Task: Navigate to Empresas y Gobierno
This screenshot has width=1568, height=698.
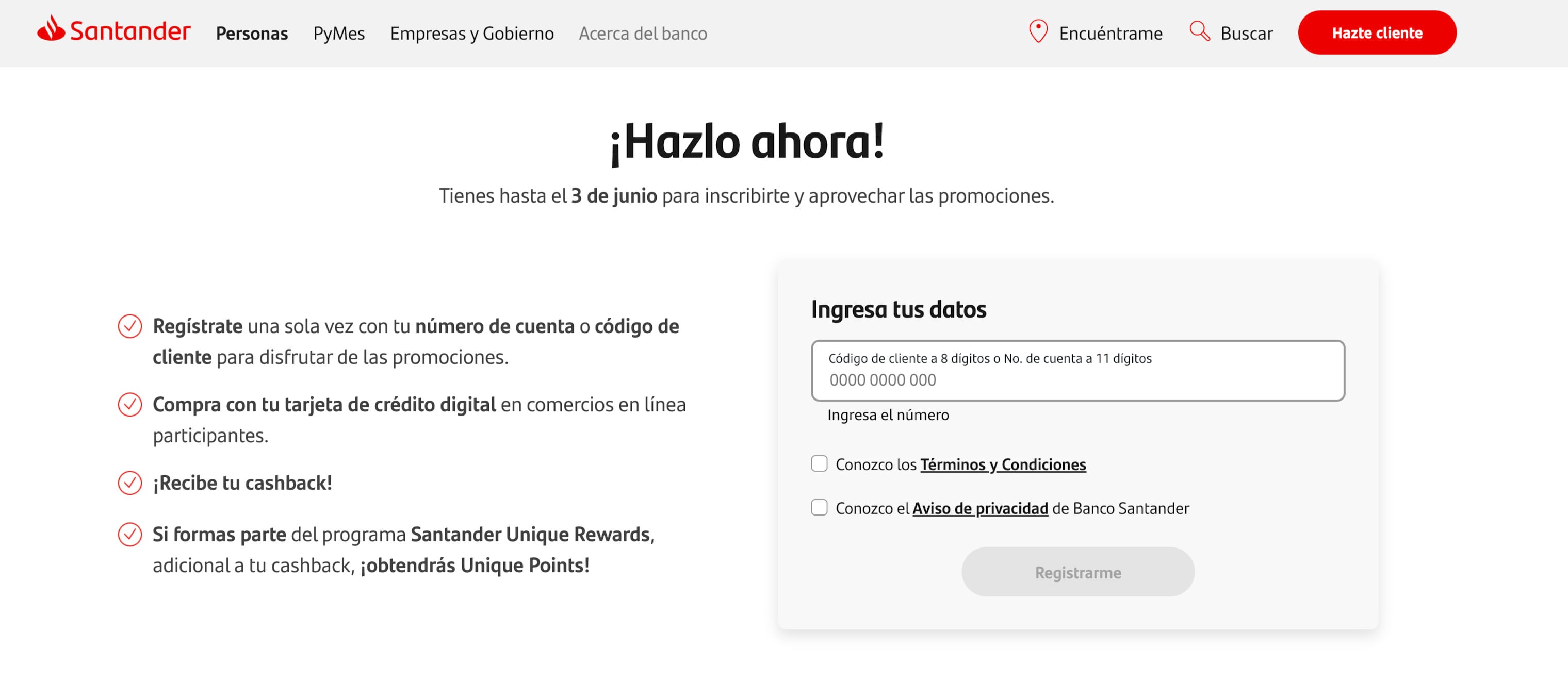Action: [x=472, y=34]
